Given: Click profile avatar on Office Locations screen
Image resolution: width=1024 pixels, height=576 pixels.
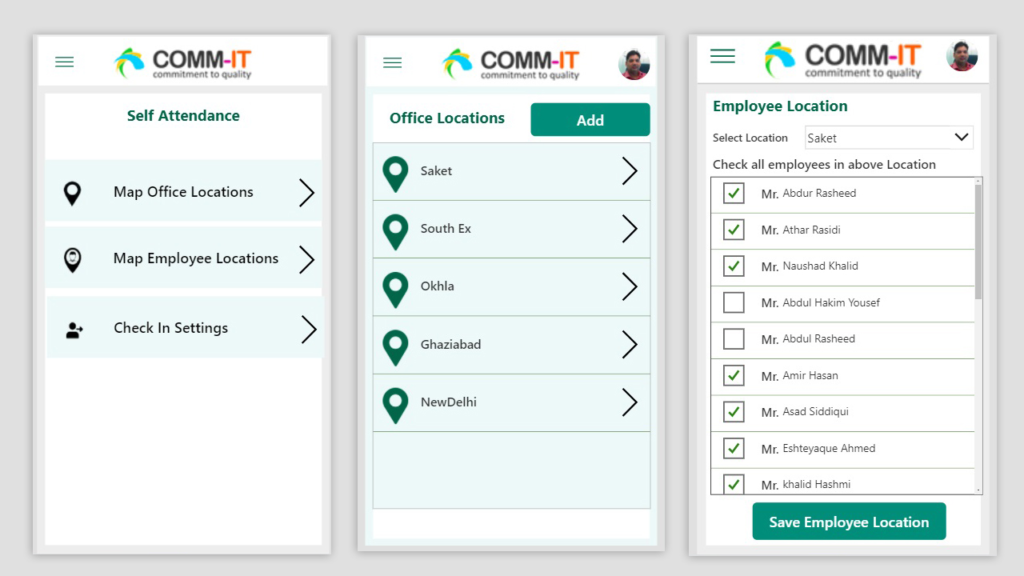Looking at the screenshot, I should click(634, 64).
